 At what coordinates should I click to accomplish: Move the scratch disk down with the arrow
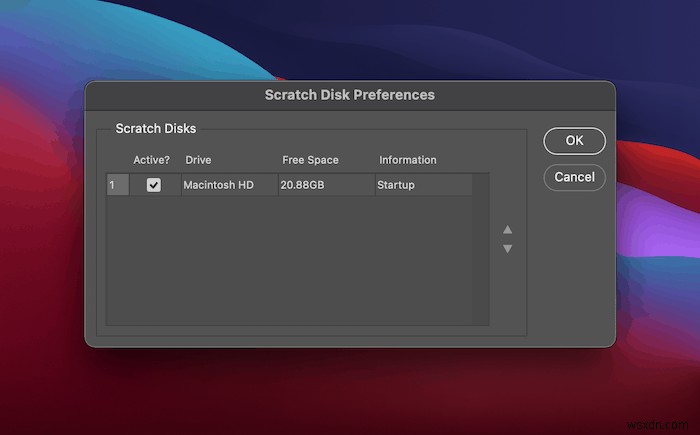pos(507,249)
